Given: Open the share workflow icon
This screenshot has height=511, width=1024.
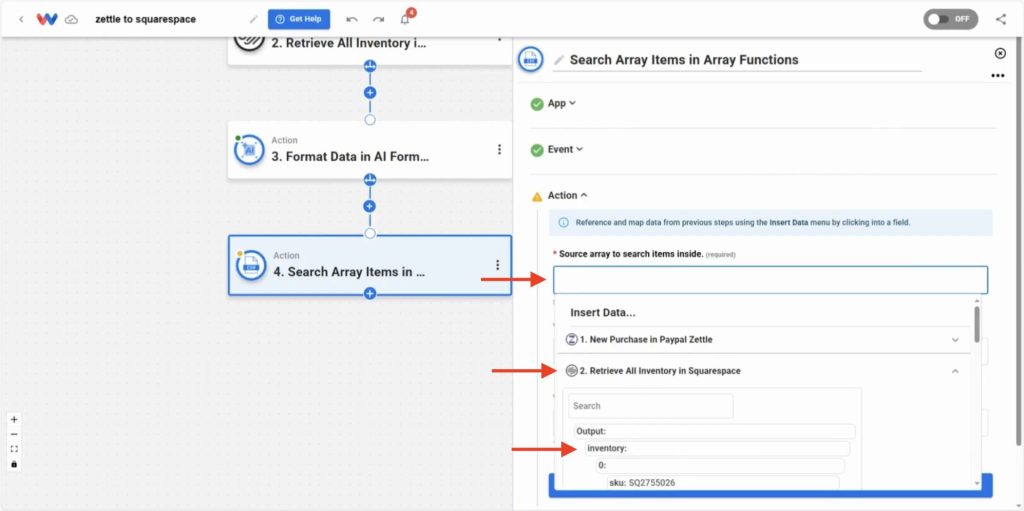Looking at the screenshot, I should 1000,19.
